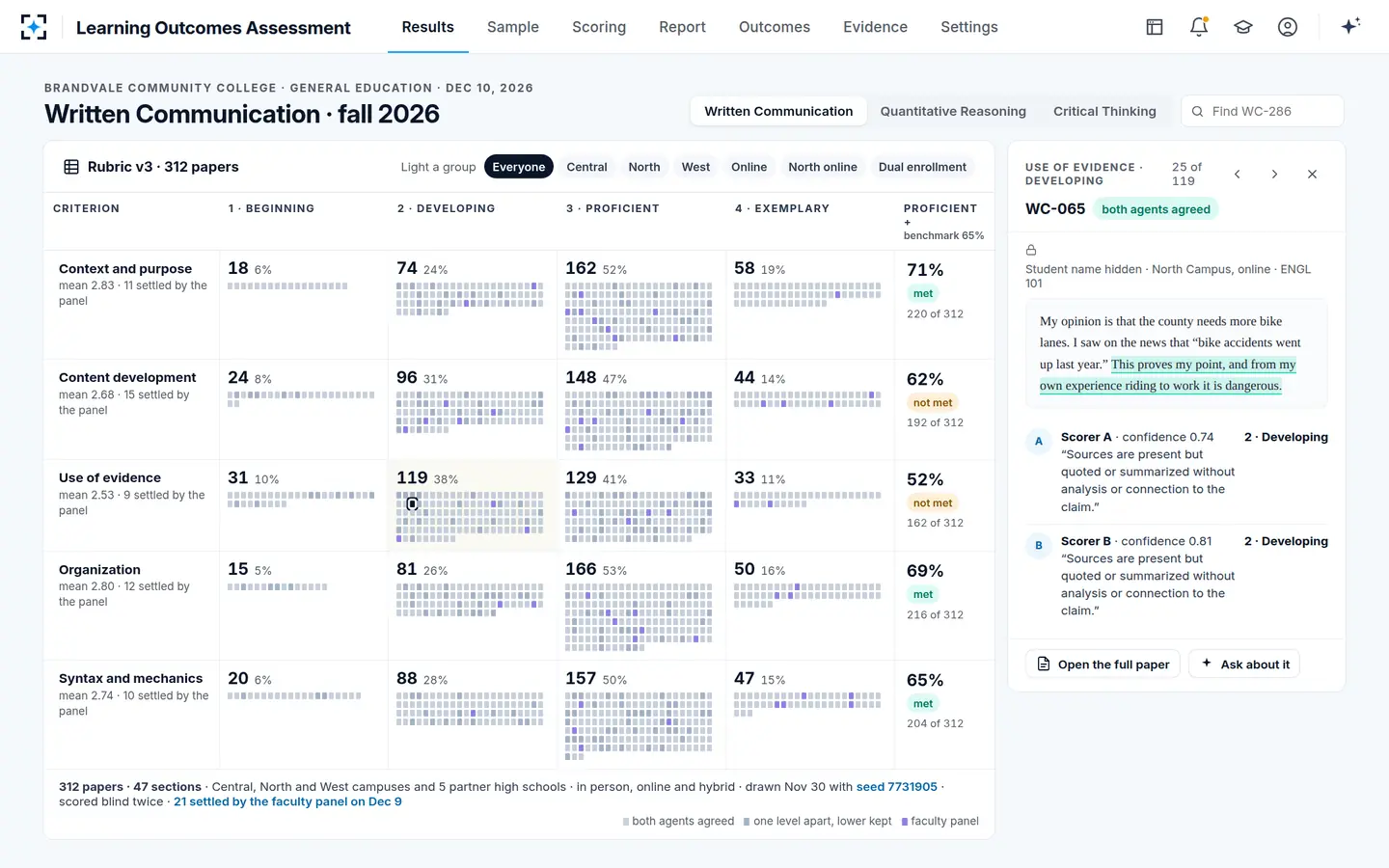This screenshot has height=868, width=1389.
Task: Focus the Find WC-286 search field
Action: point(1263,111)
